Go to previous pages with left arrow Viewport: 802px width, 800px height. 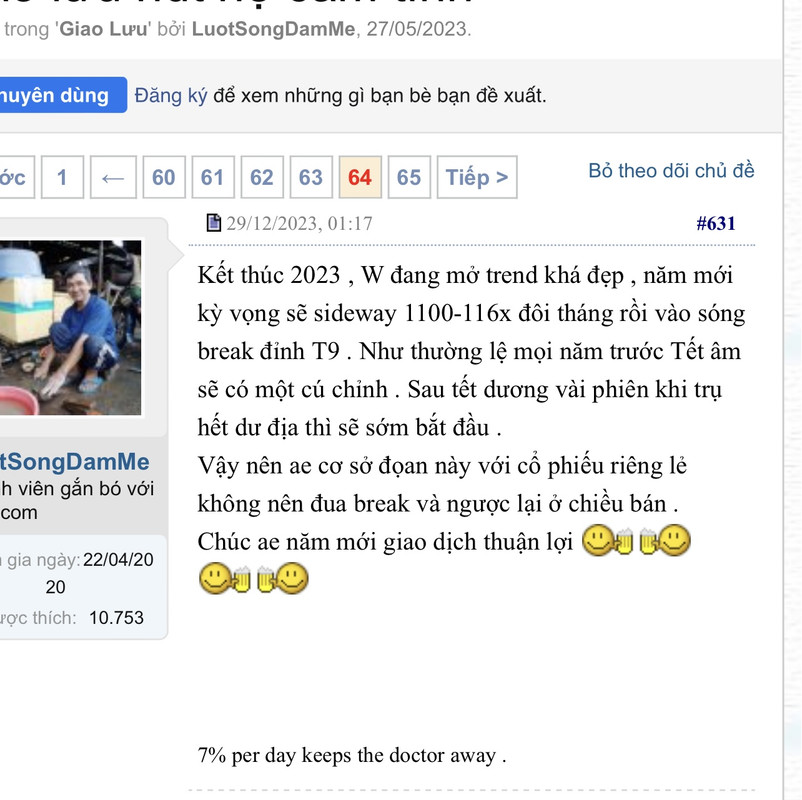tap(113, 177)
